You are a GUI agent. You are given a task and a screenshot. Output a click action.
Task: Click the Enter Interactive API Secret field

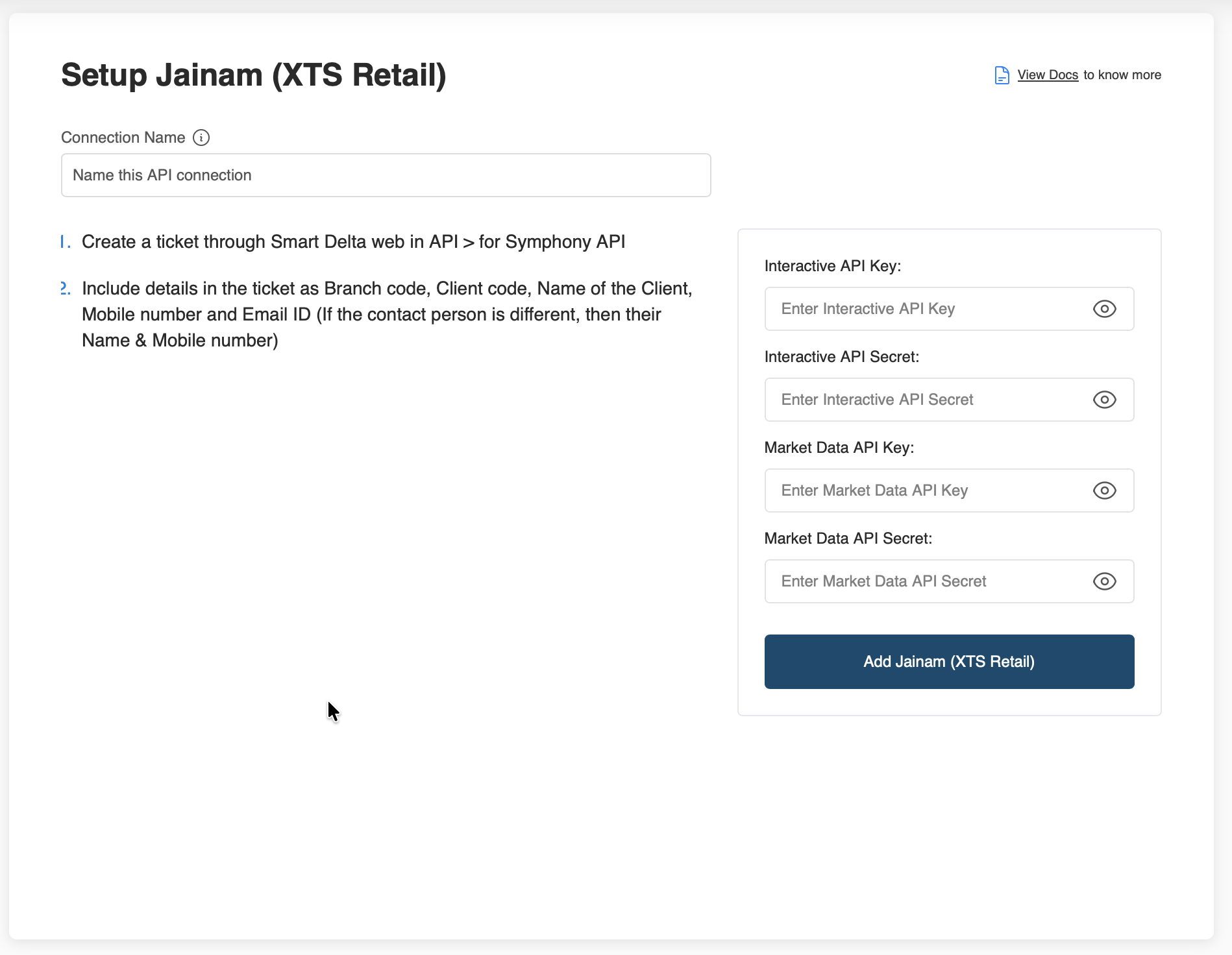point(928,400)
